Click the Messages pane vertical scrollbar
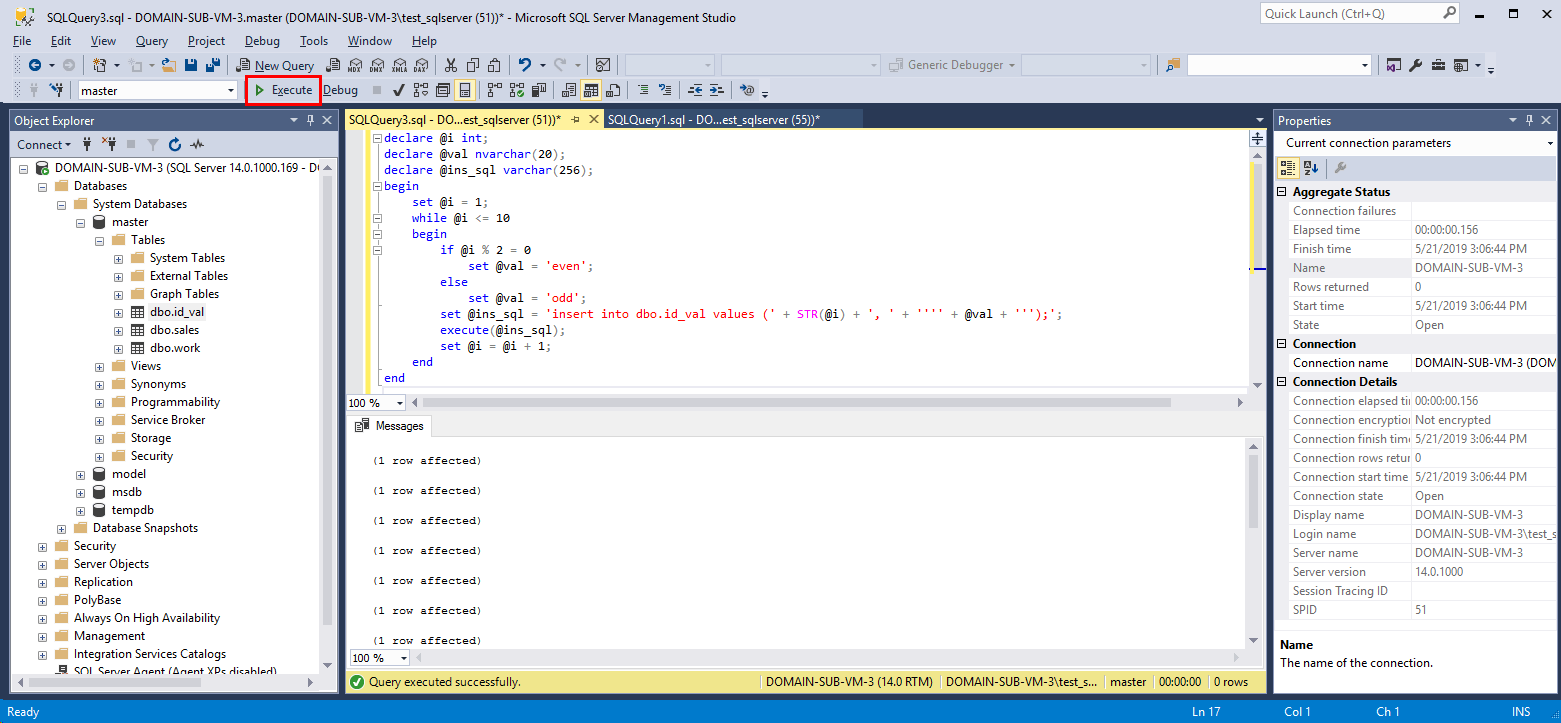This screenshot has height=723, width=1561. [1254, 543]
